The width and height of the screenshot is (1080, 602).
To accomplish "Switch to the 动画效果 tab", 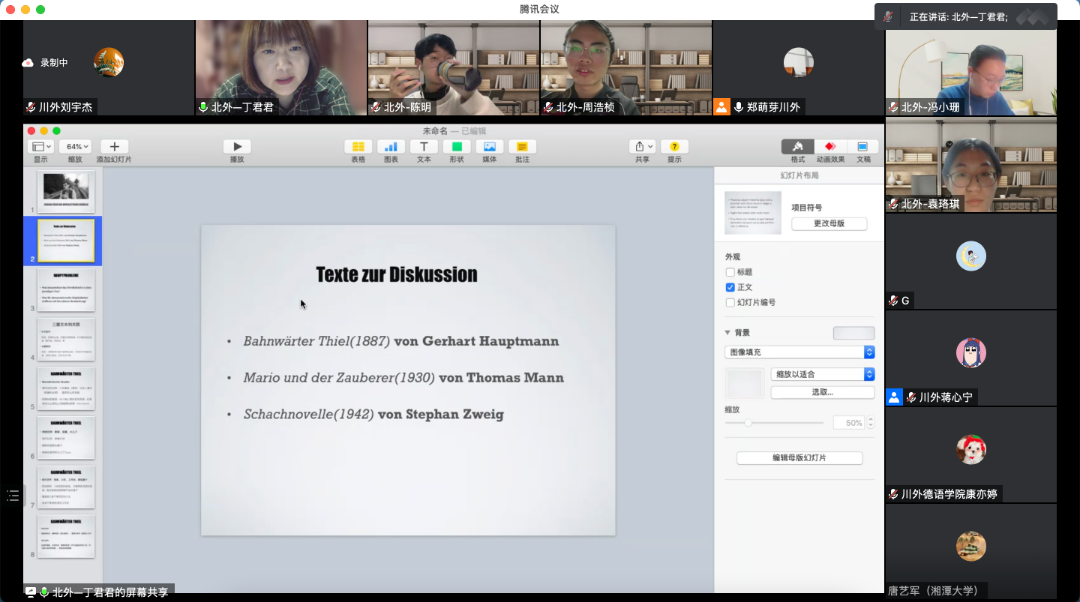I will click(x=830, y=147).
